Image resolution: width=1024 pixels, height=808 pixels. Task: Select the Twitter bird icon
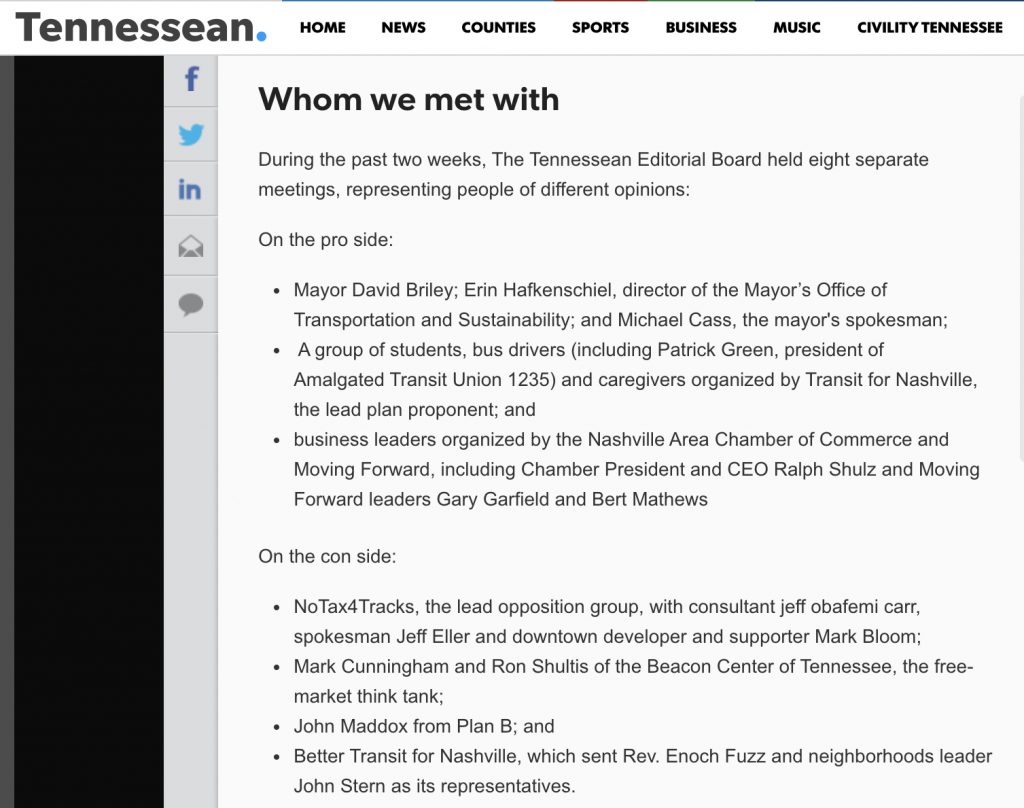[x=190, y=134]
